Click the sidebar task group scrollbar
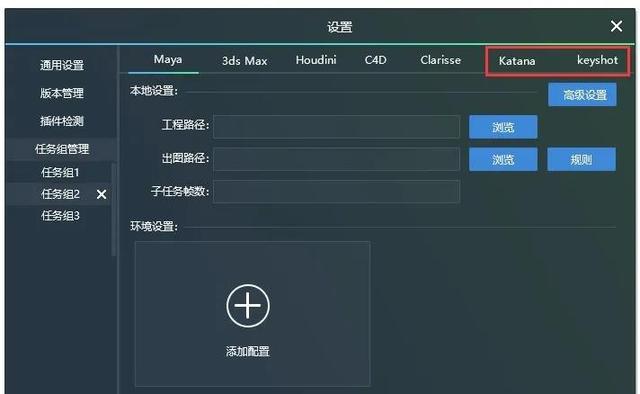The width and height of the screenshot is (640, 394). click(114, 209)
